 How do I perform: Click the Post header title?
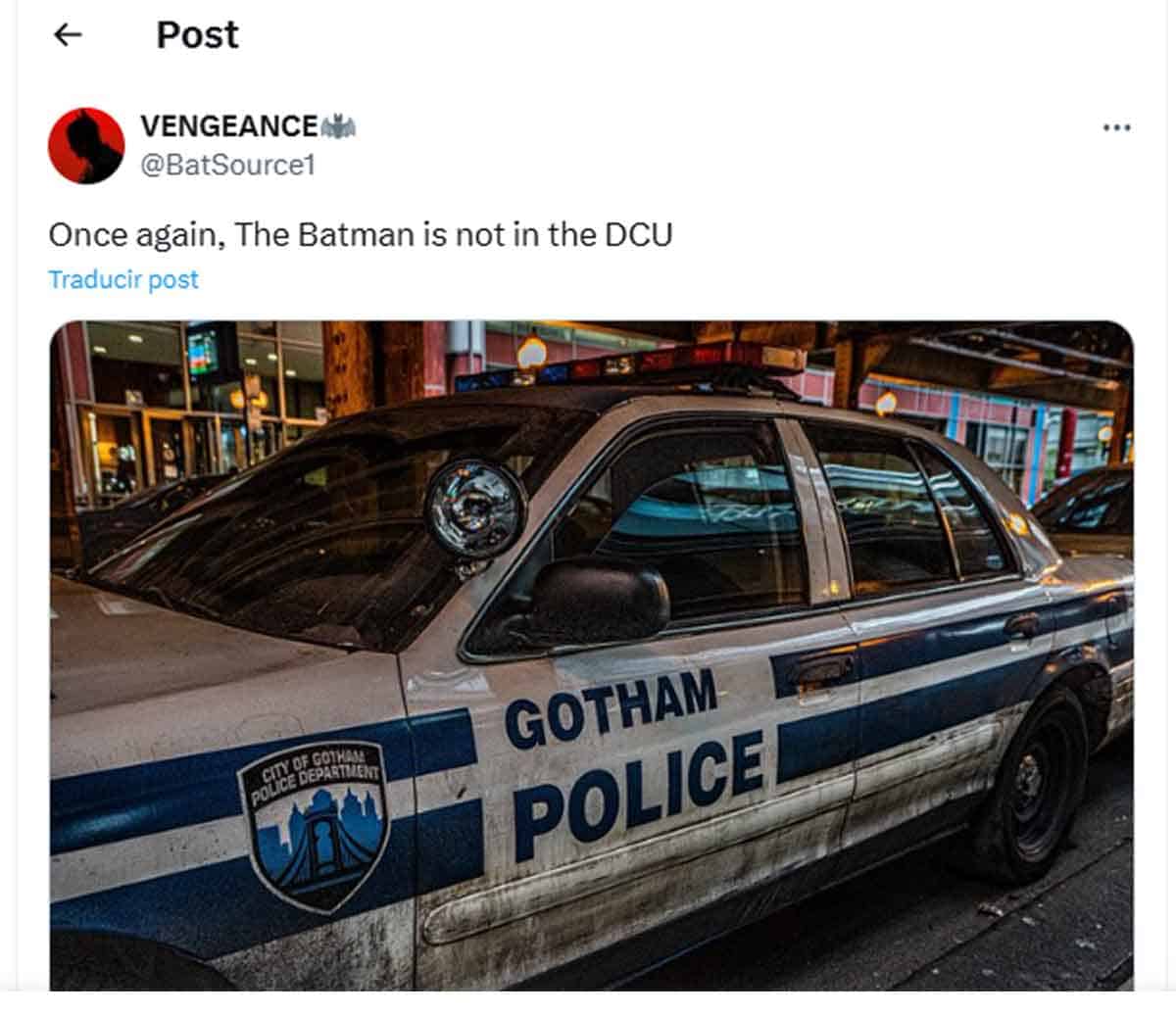[x=197, y=35]
